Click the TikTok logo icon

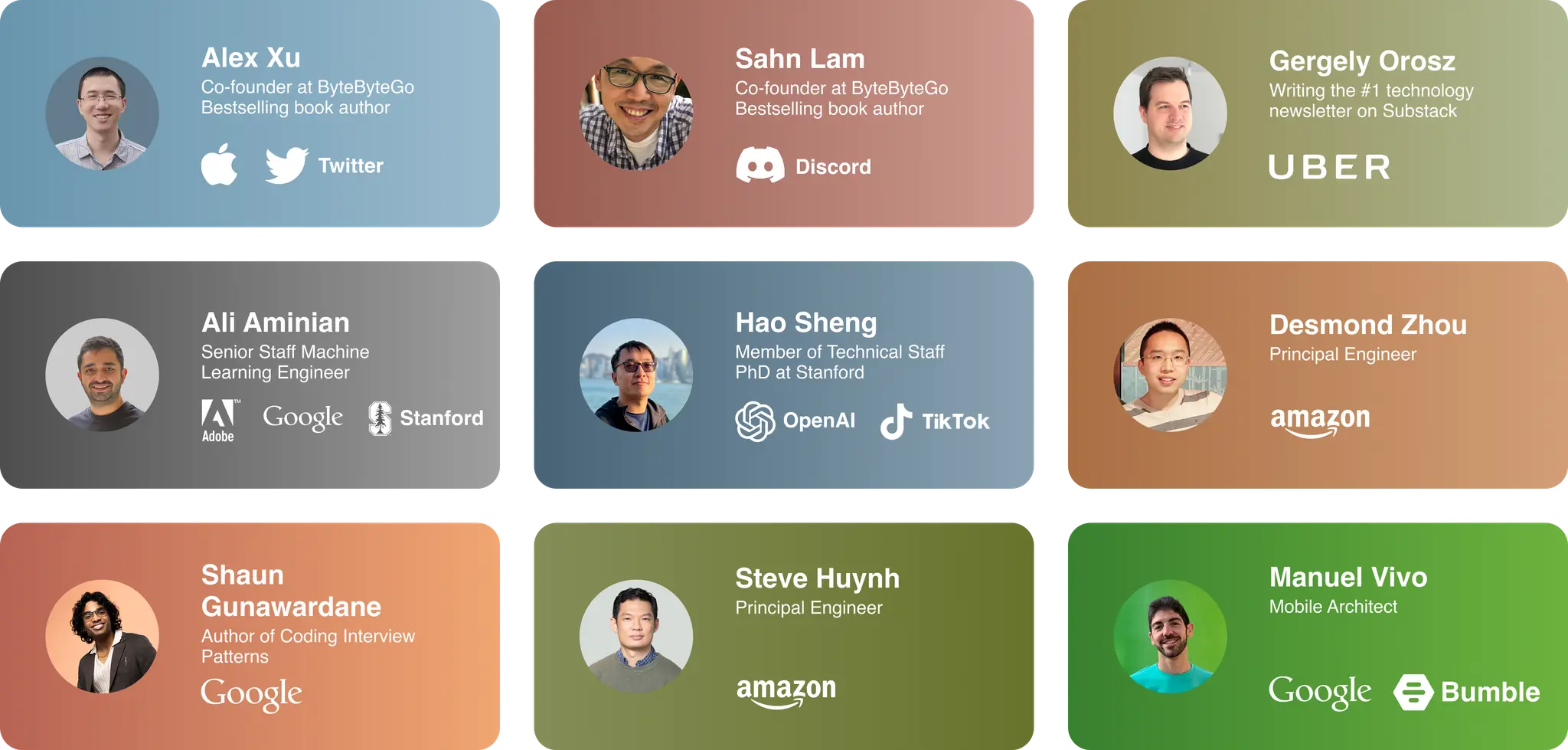pos(896,421)
